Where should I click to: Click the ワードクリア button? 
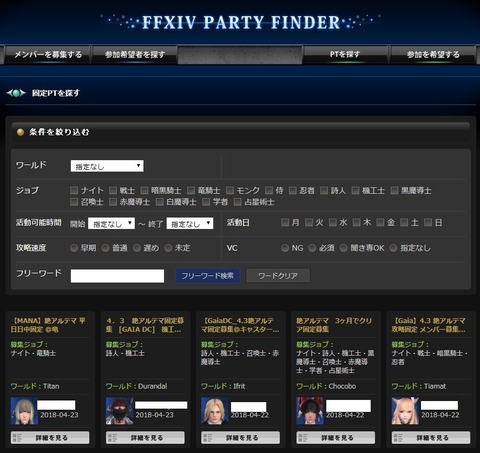(x=278, y=276)
